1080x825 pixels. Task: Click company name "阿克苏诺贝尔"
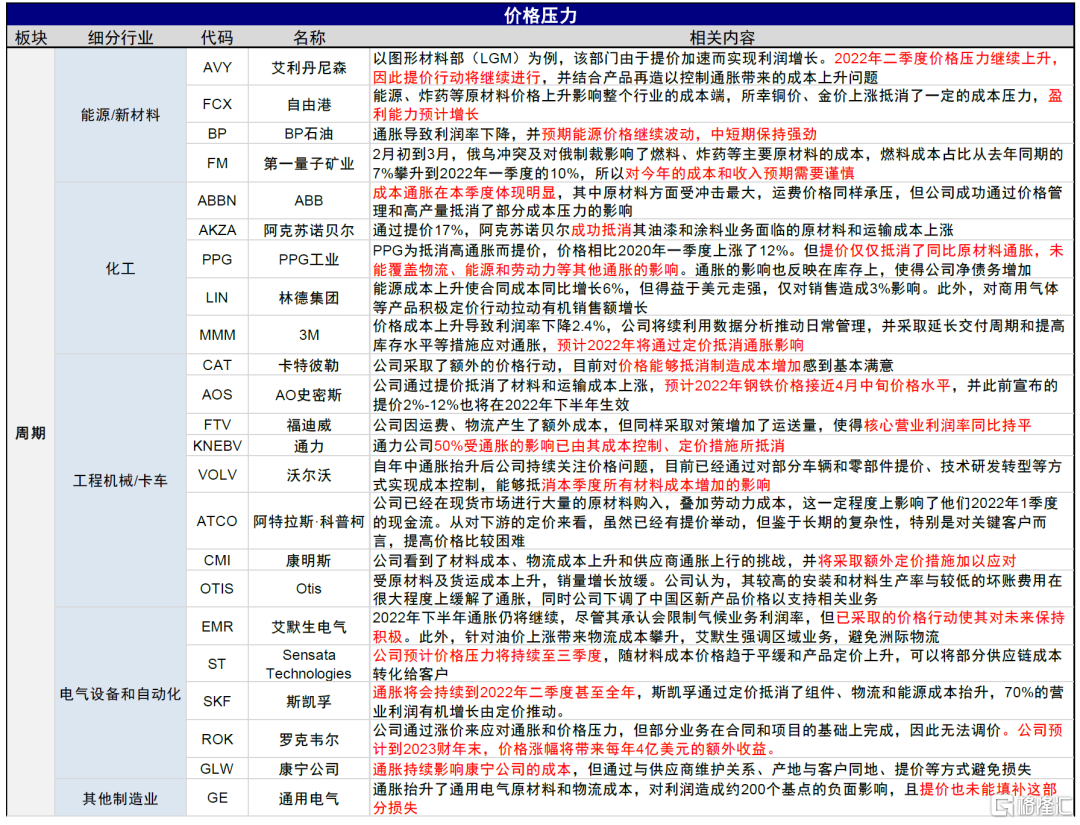(309, 231)
